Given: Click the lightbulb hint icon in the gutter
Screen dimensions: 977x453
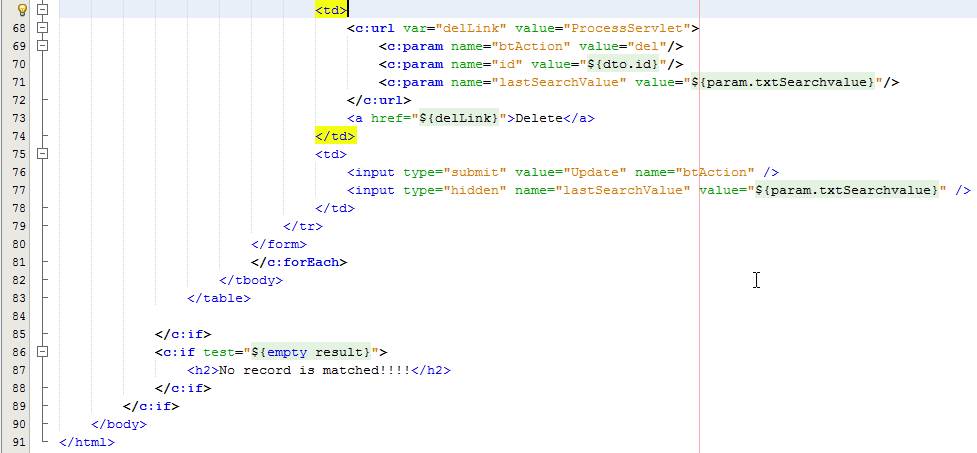Looking at the screenshot, I should point(22,9).
